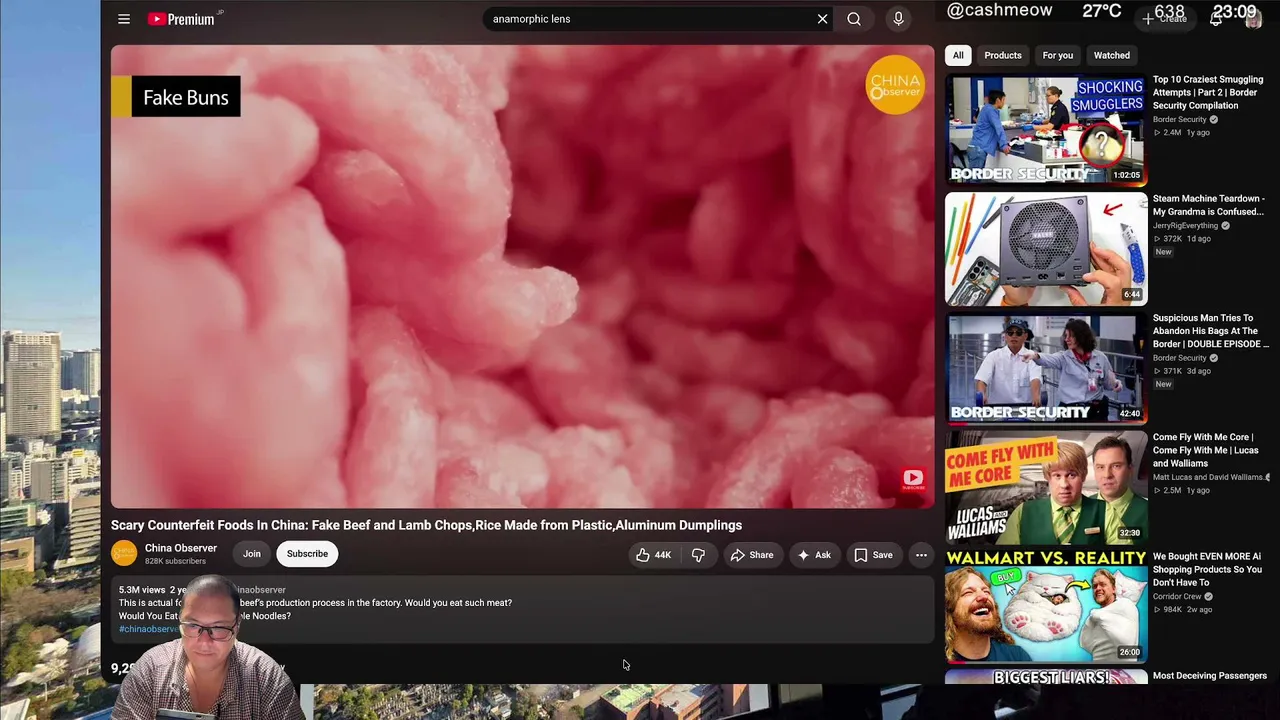Open the Come Fly With Me Core thumbnail
This screenshot has width=1280, height=720.
pyautogui.click(x=1046, y=486)
